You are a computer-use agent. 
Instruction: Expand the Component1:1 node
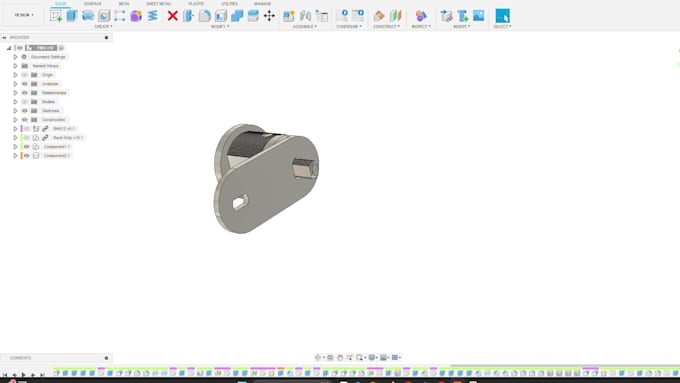point(15,147)
